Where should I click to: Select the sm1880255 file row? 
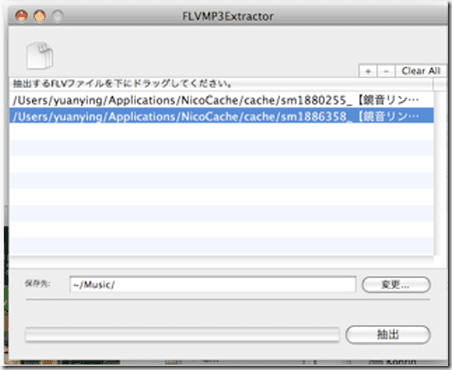(x=222, y=100)
